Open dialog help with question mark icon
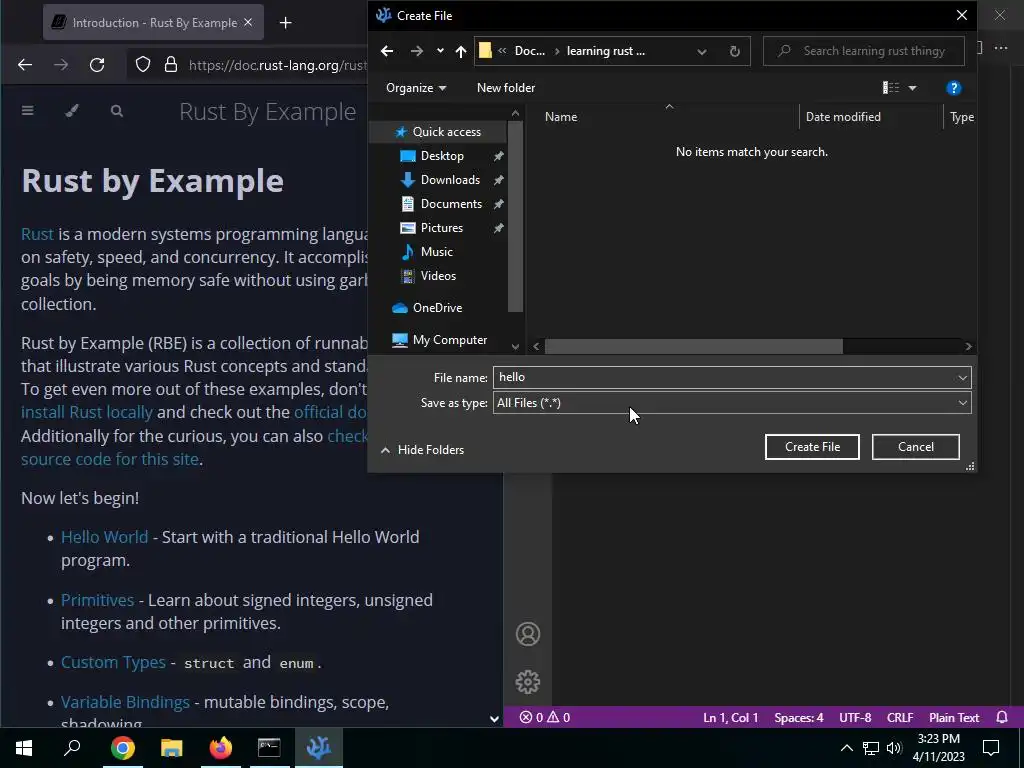 (x=953, y=88)
